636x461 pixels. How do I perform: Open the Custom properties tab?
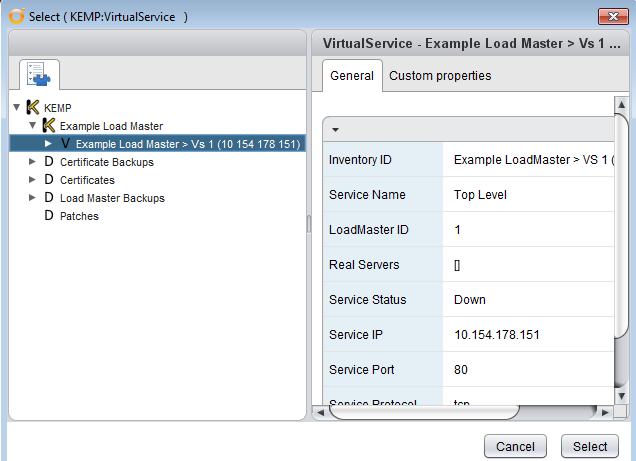(440, 76)
